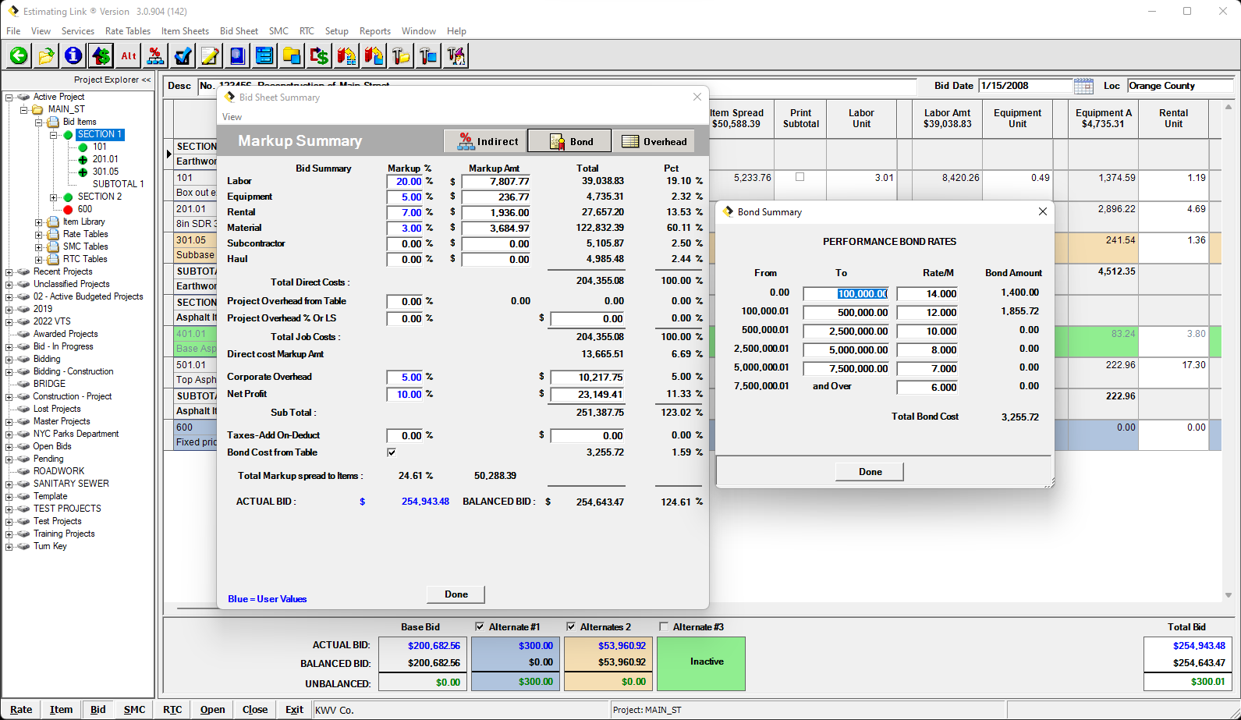Enable the Alternate #3 checkbox
The width and height of the screenshot is (1241, 720).
[x=663, y=626]
